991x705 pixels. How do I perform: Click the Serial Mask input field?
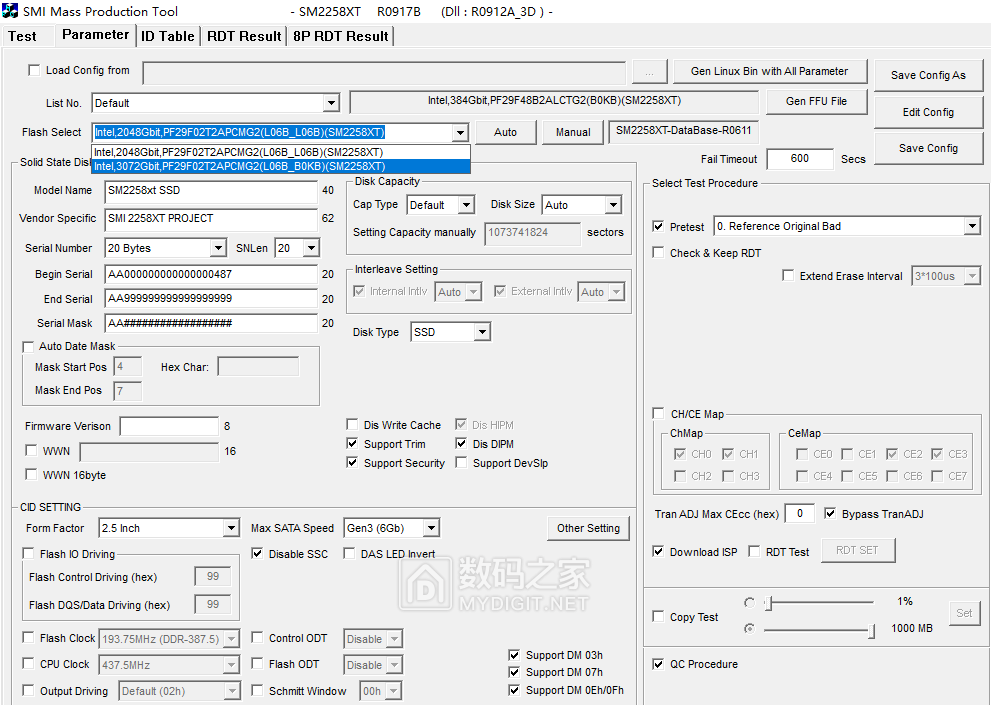(x=211, y=323)
